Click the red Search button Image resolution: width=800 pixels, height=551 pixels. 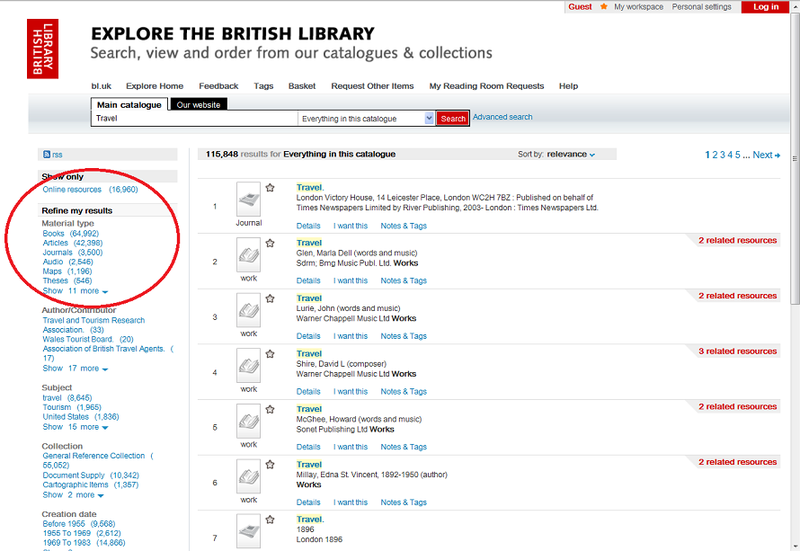(453, 118)
